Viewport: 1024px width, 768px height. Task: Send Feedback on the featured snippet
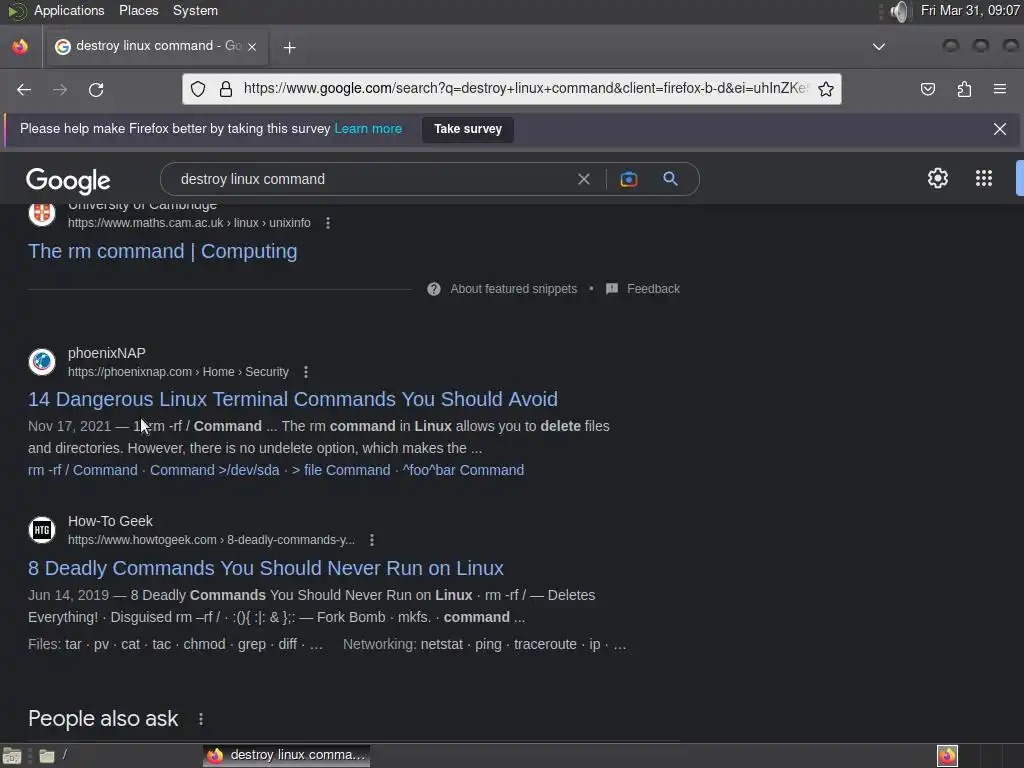coord(643,289)
